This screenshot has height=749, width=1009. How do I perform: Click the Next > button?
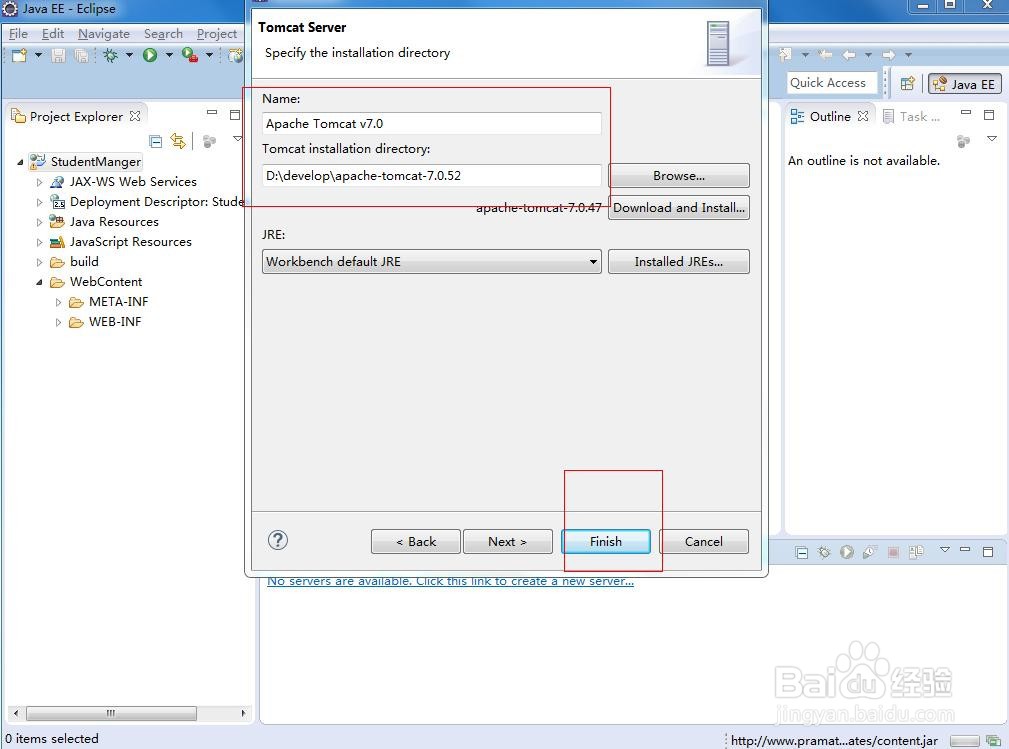[508, 542]
